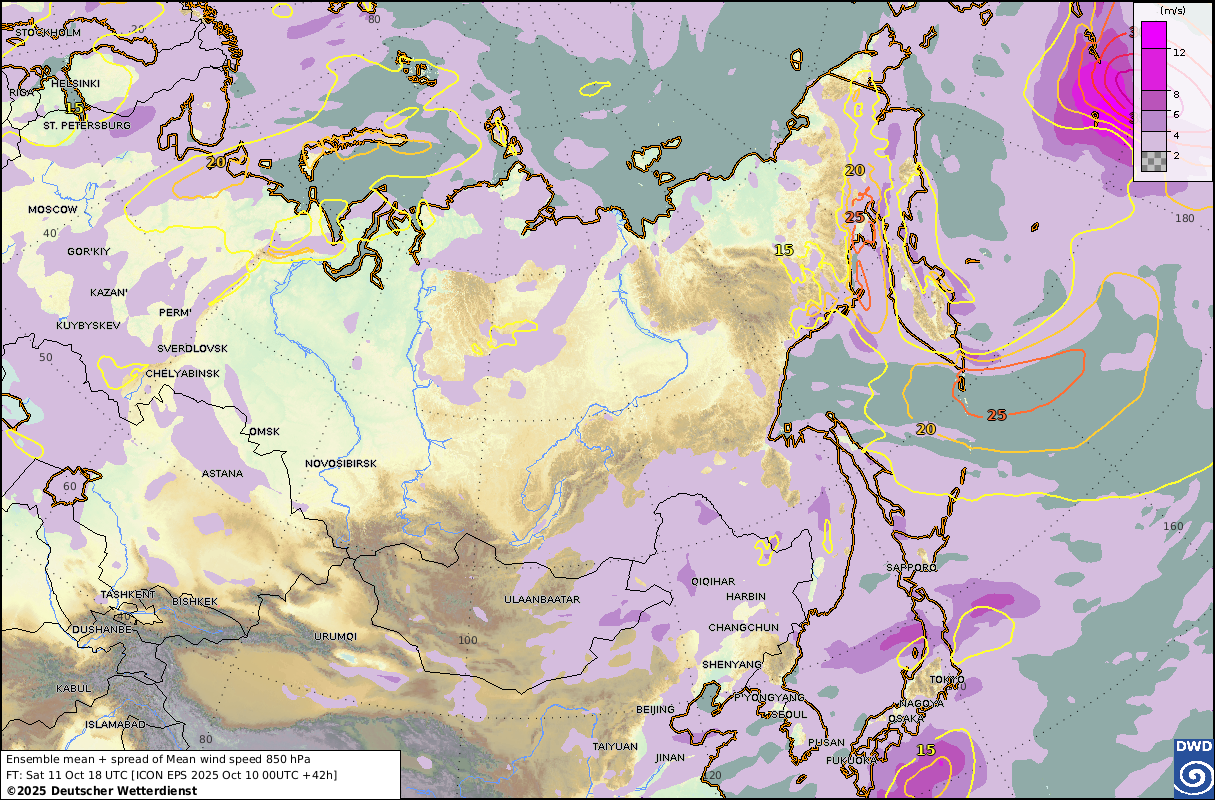This screenshot has height=800, width=1215.
Task: Click the legend swatch between 8 and 12
Action: [x=1153, y=68]
